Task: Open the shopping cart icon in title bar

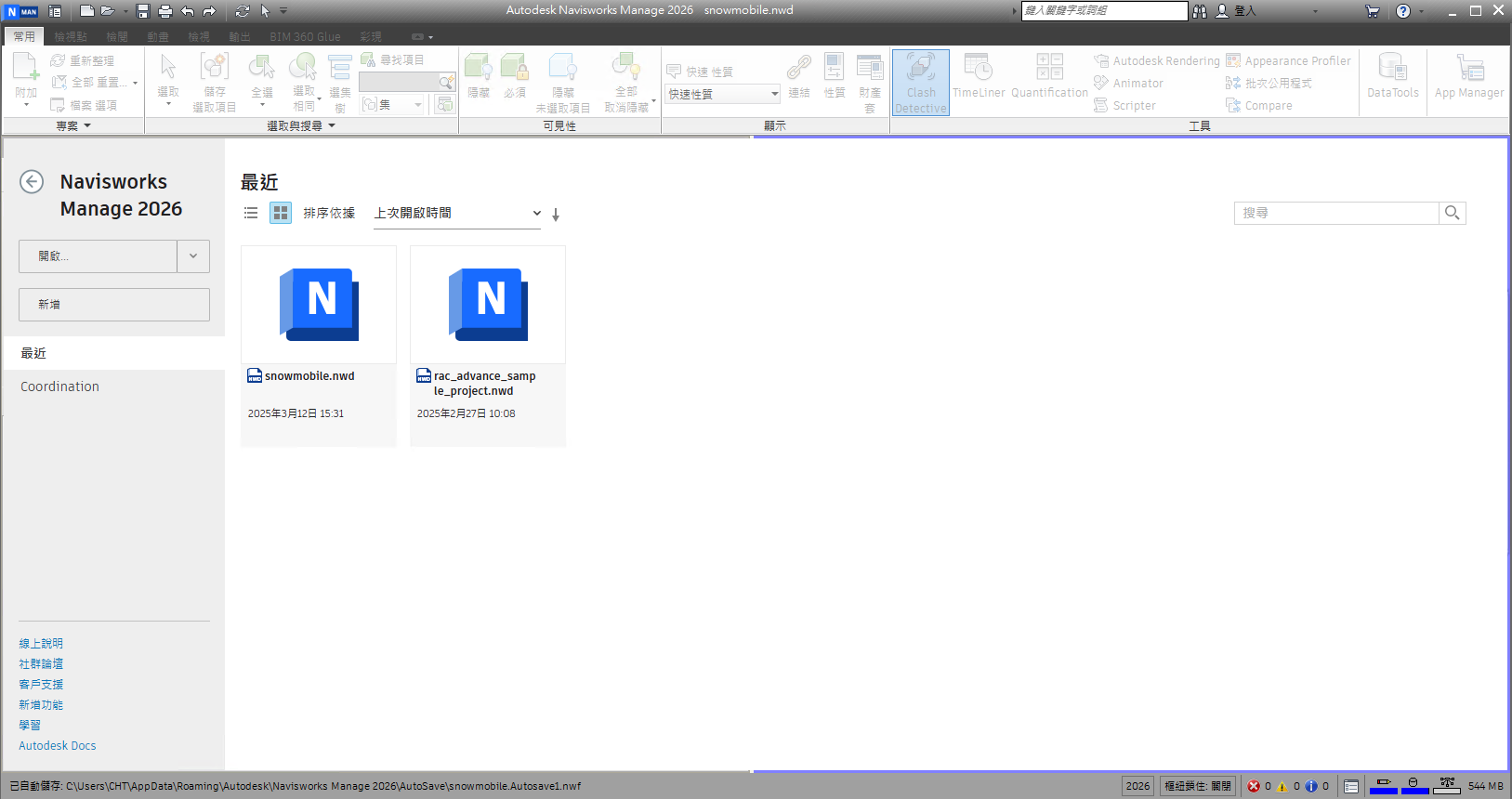Action: 1373,11
